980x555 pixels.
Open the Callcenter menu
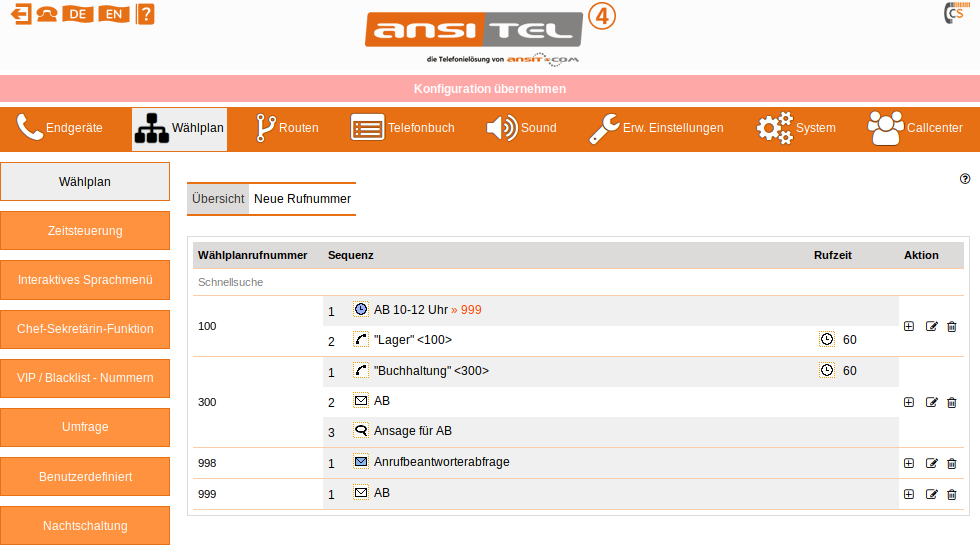pyautogui.click(x=914, y=128)
